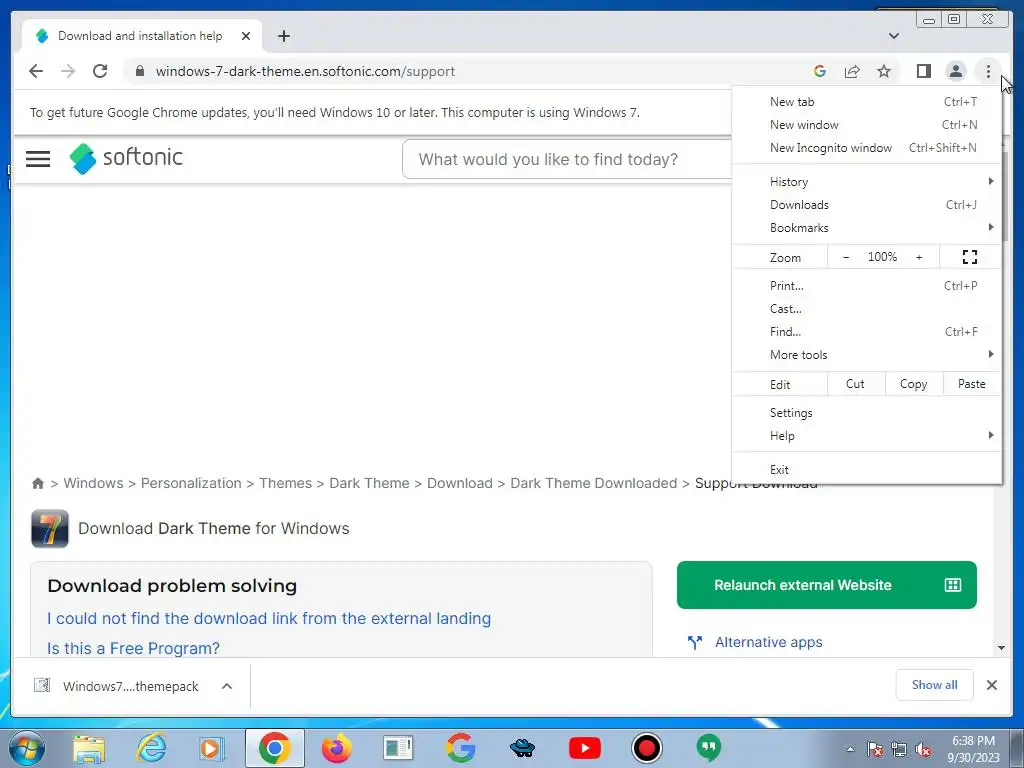This screenshot has width=1024, height=768.
Task: Close the Download and installation help tab
Action: point(246,36)
